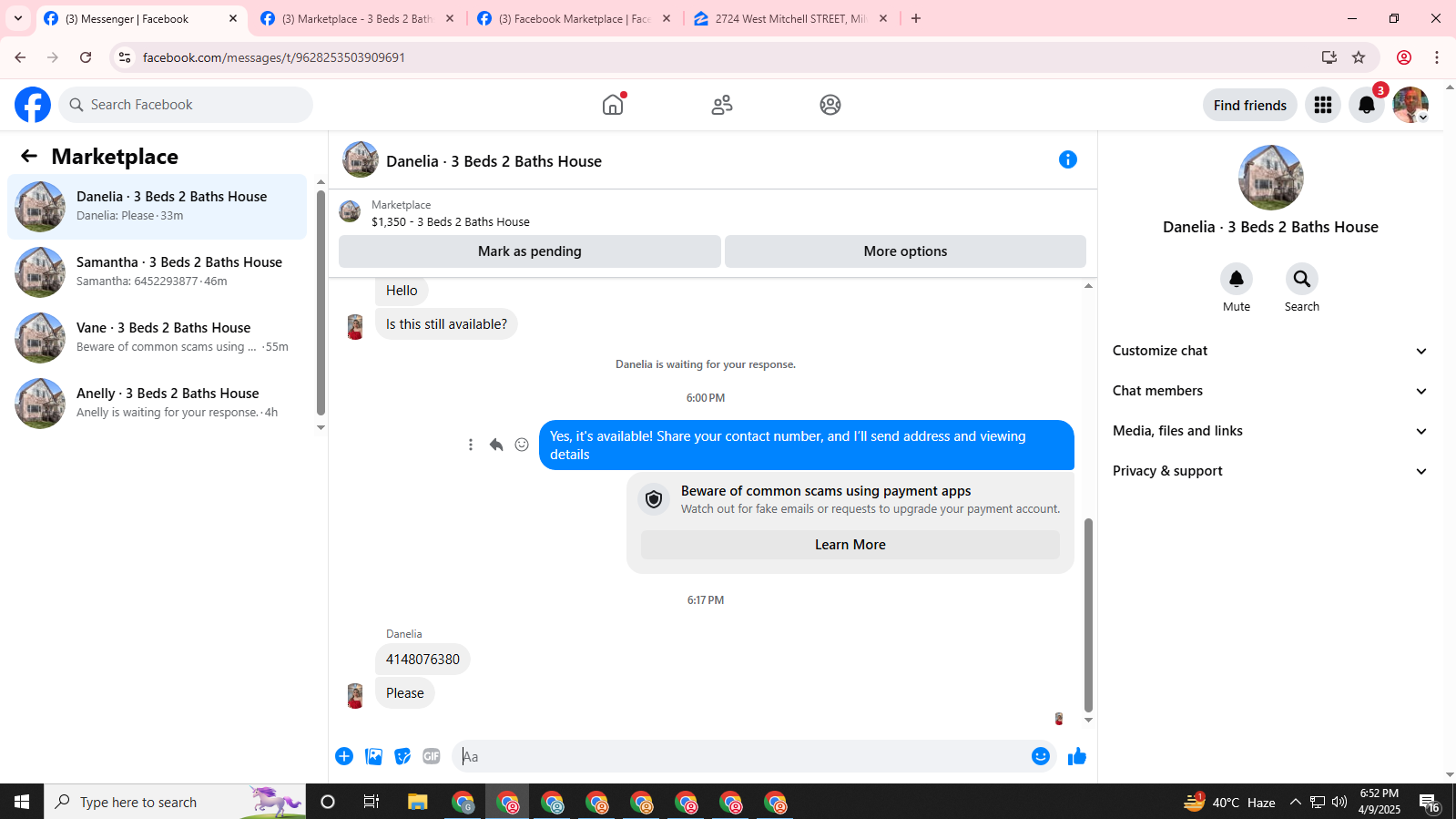Open the Facebook menu grid icon

[x=1323, y=105]
